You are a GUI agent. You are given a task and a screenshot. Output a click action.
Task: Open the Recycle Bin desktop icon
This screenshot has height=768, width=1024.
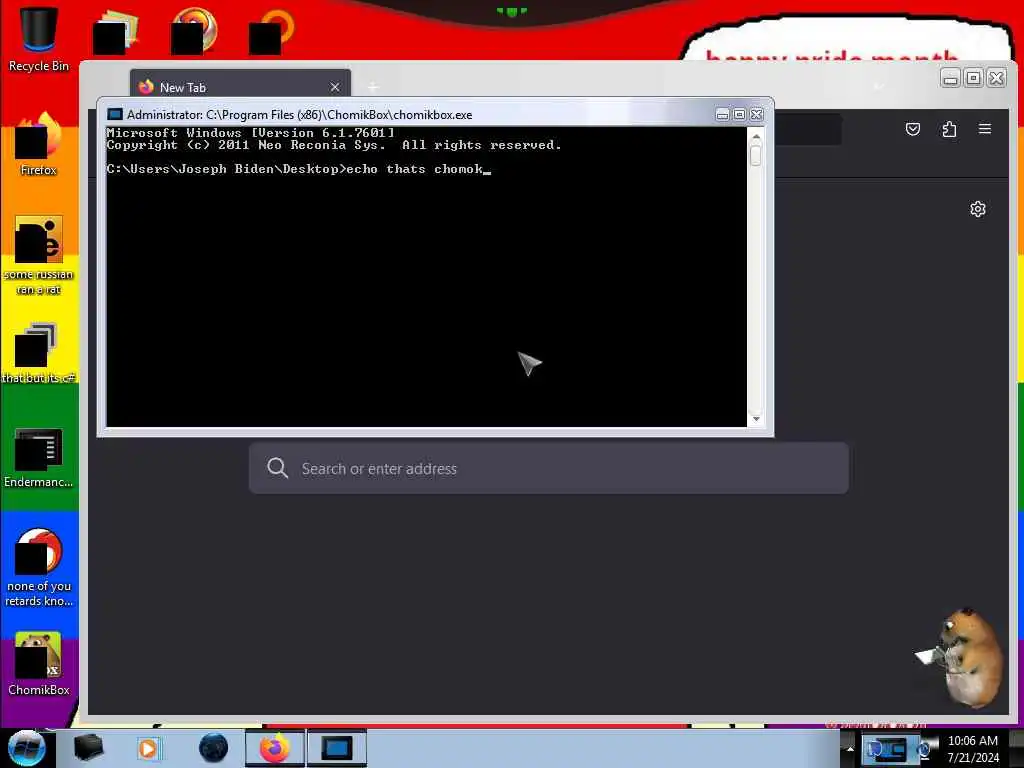point(39,38)
